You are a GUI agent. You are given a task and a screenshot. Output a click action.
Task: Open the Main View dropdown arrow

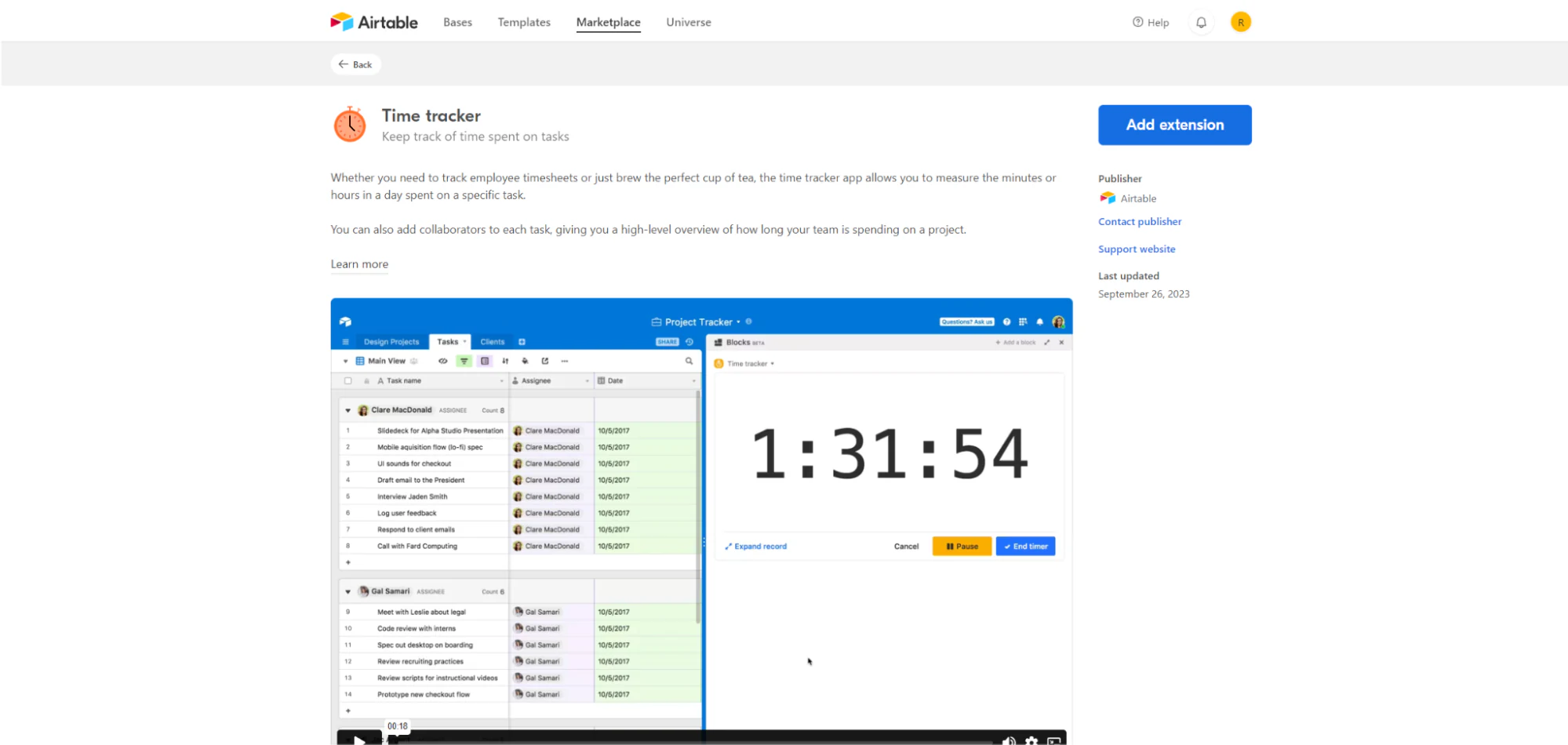pos(345,362)
